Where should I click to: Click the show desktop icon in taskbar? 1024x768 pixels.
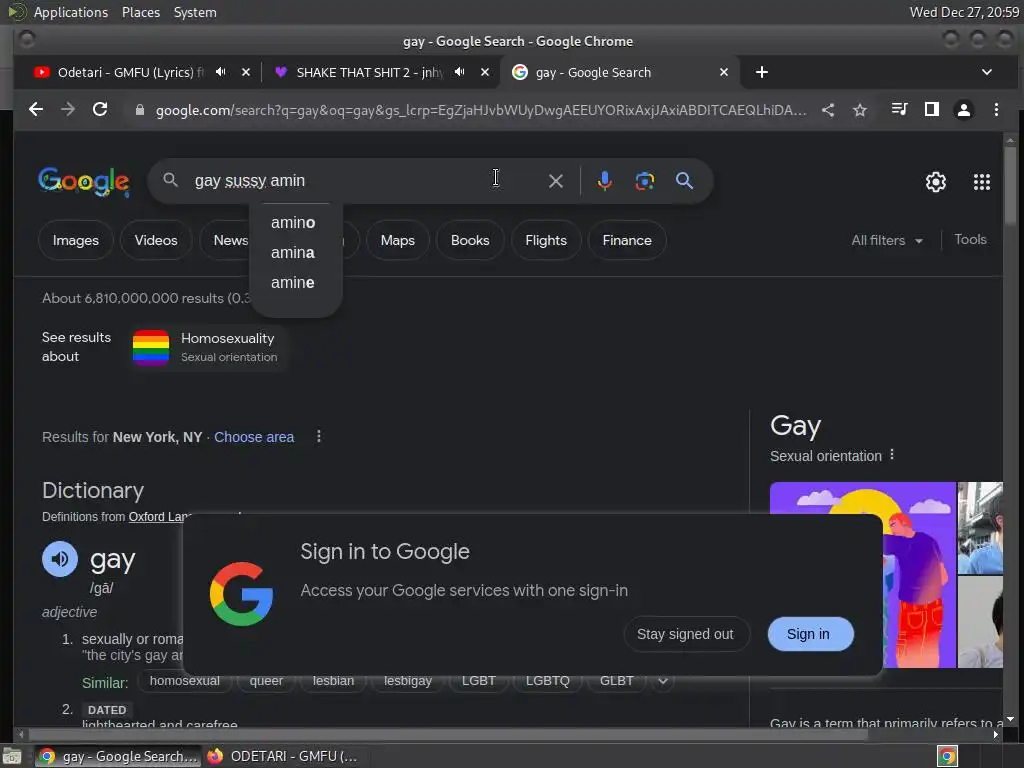[12, 756]
